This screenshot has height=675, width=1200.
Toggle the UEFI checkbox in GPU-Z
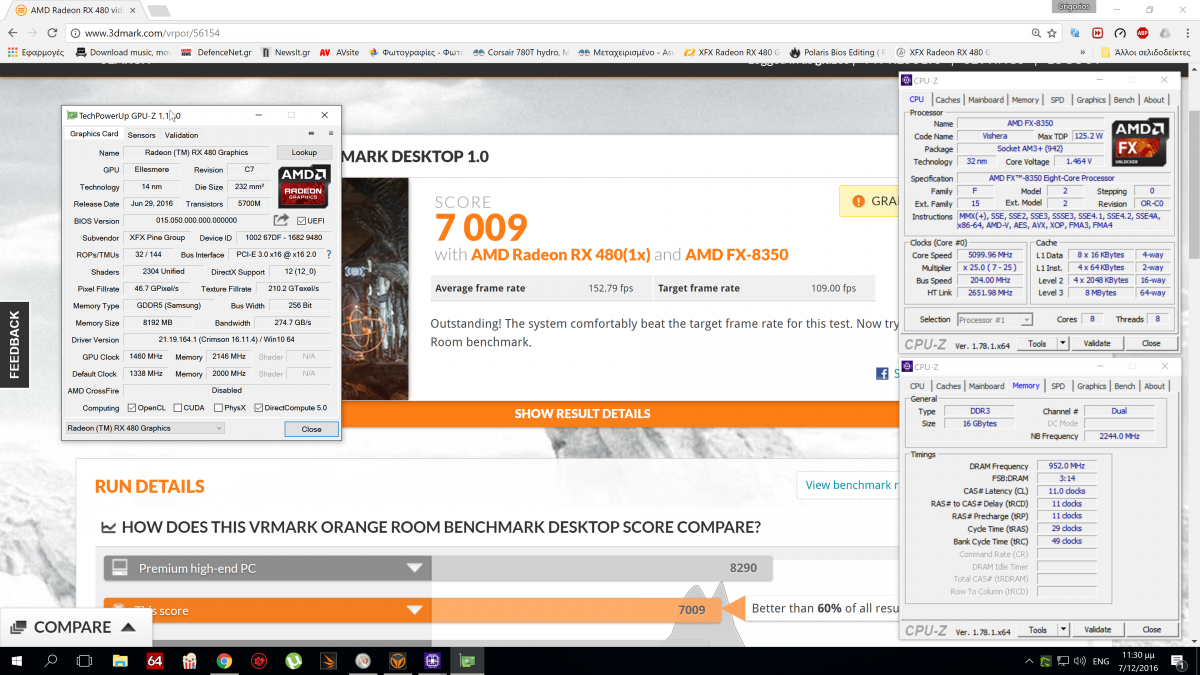(x=302, y=221)
